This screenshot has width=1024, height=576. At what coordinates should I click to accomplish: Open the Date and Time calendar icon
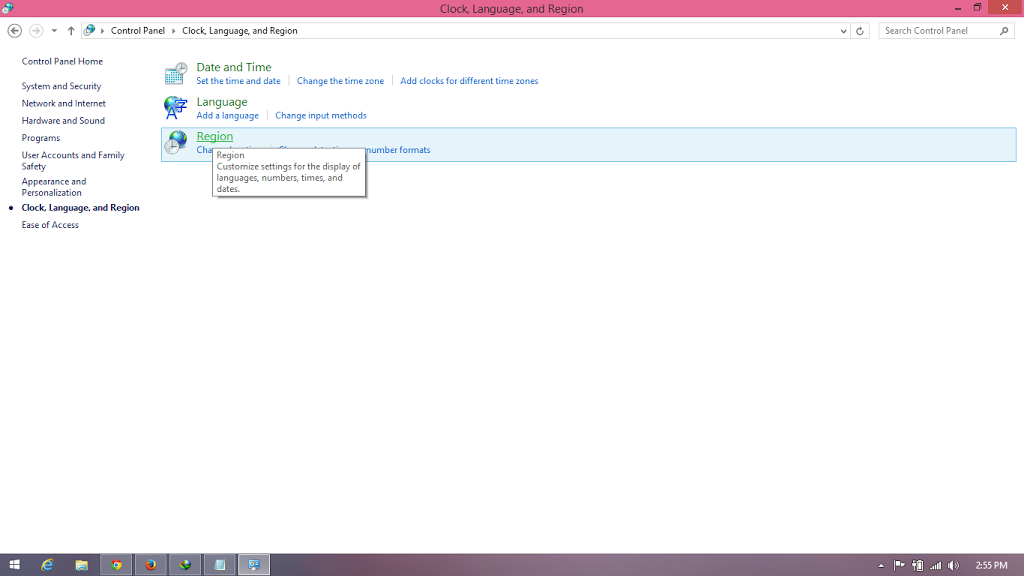pyautogui.click(x=175, y=73)
